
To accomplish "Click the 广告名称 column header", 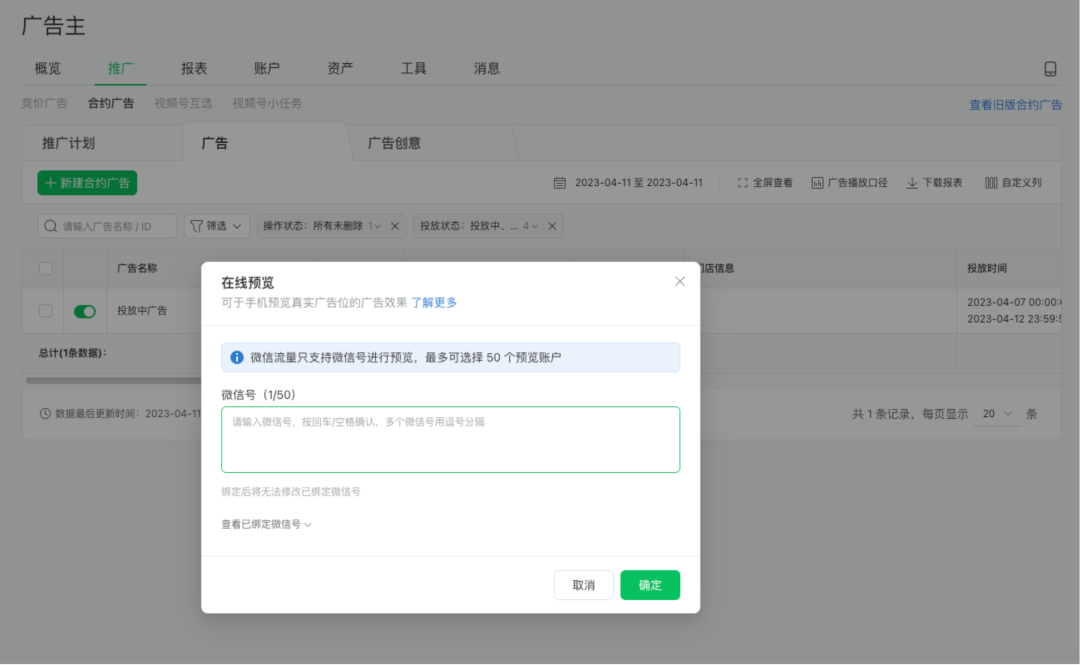I will [137, 268].
